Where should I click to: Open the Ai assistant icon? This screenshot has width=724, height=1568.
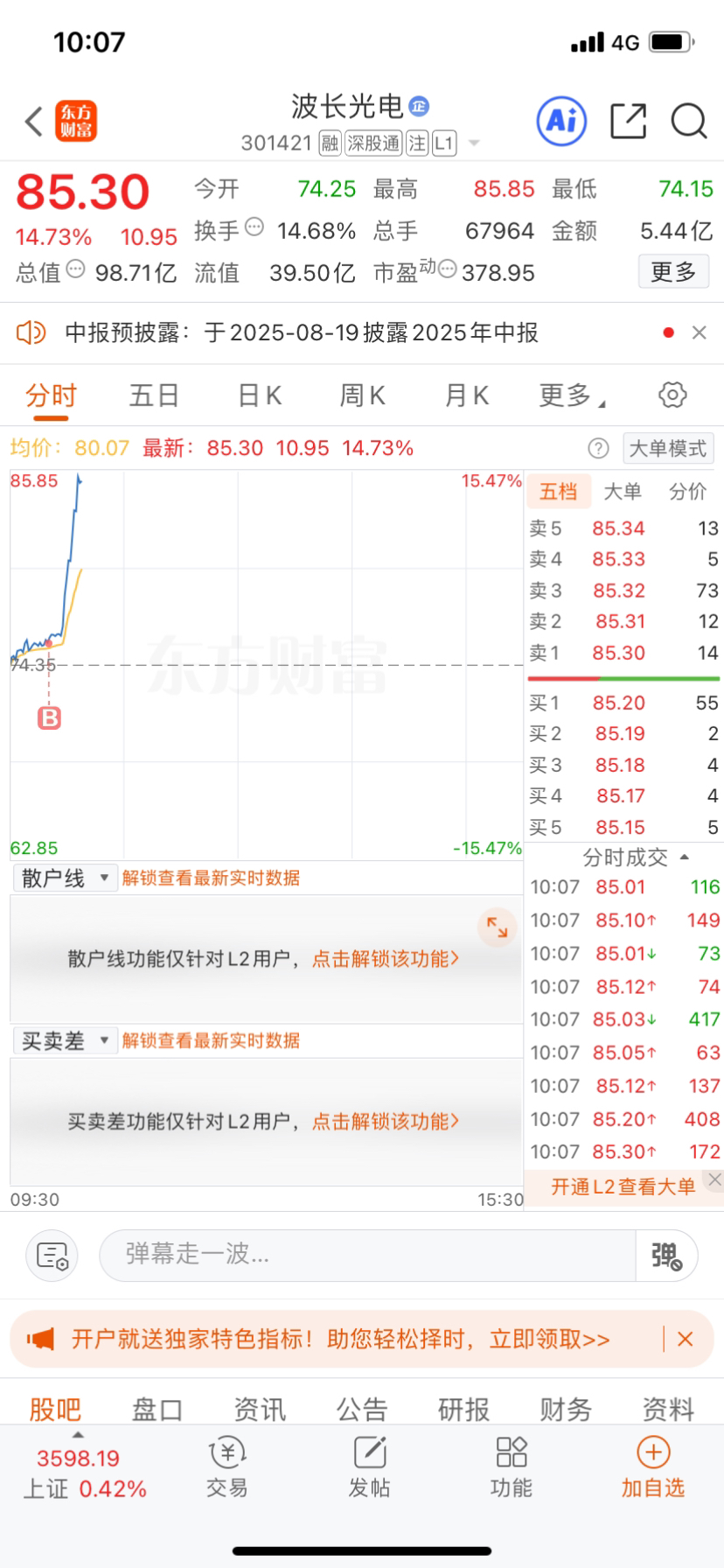561,121
